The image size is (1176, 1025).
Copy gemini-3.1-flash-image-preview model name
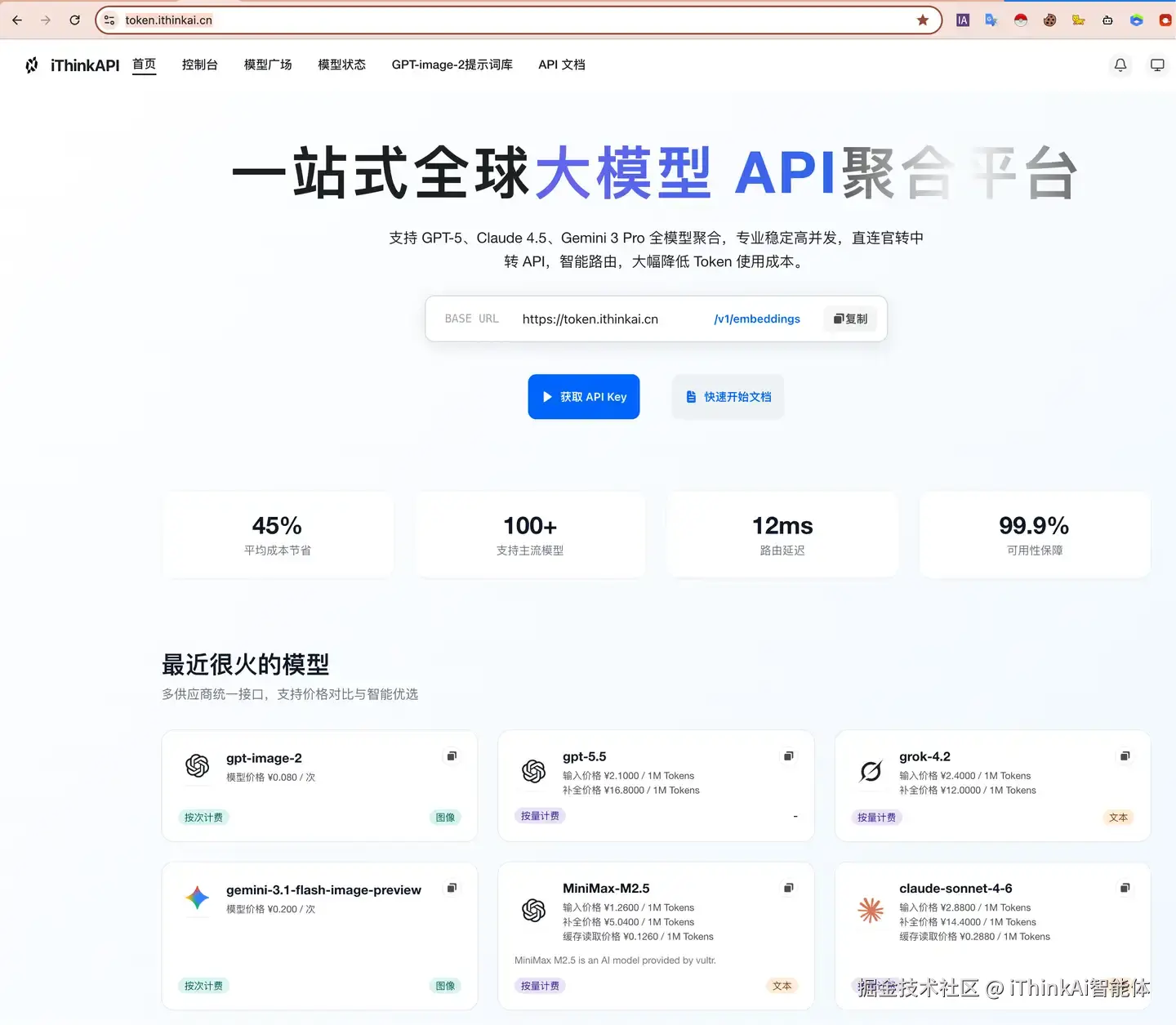tap(452, 888)
